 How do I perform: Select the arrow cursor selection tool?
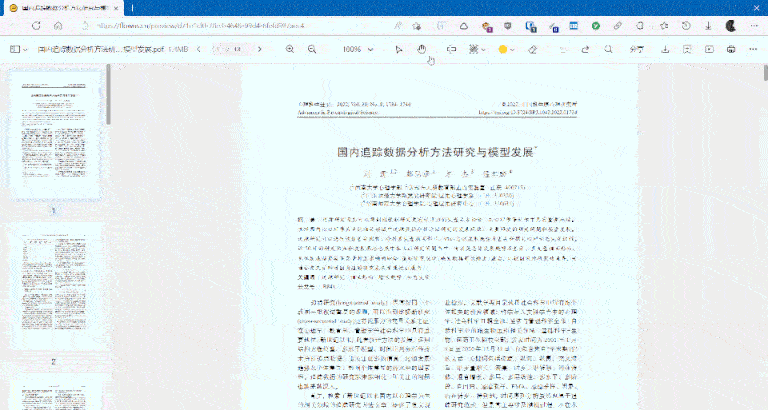(399, 49)
